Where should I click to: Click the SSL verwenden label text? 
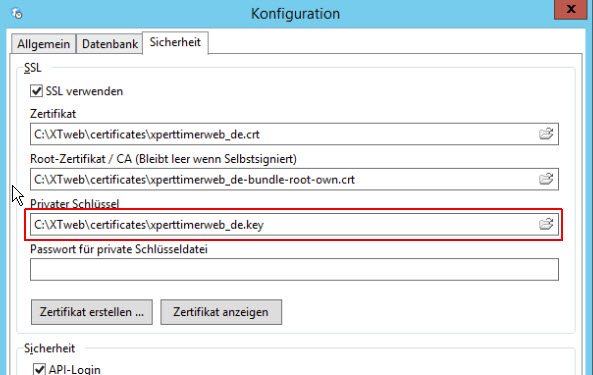click(x=84, y=91)
